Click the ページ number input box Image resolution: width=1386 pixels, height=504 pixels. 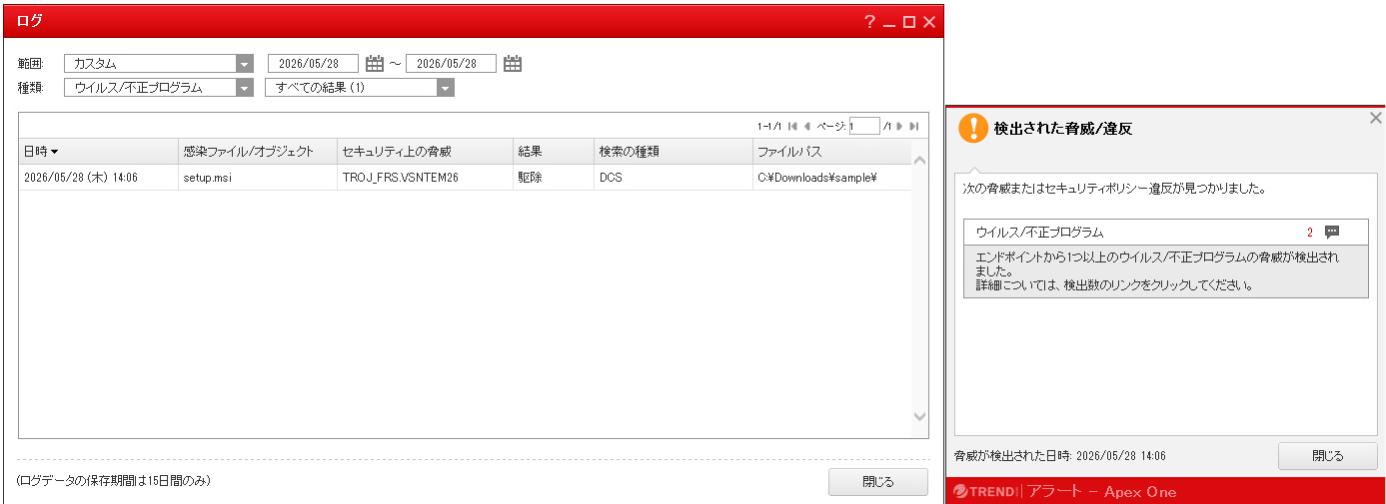864,126
